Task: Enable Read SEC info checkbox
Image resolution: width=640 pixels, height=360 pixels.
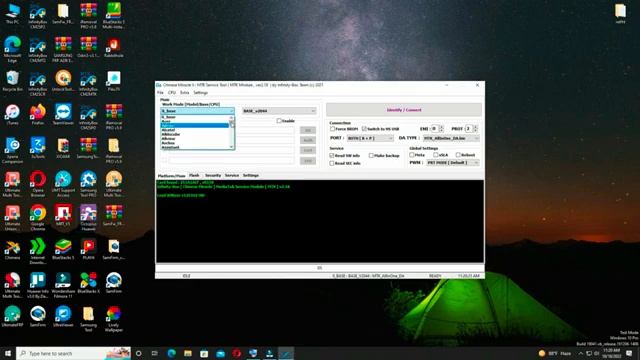Action: [332, 163]
